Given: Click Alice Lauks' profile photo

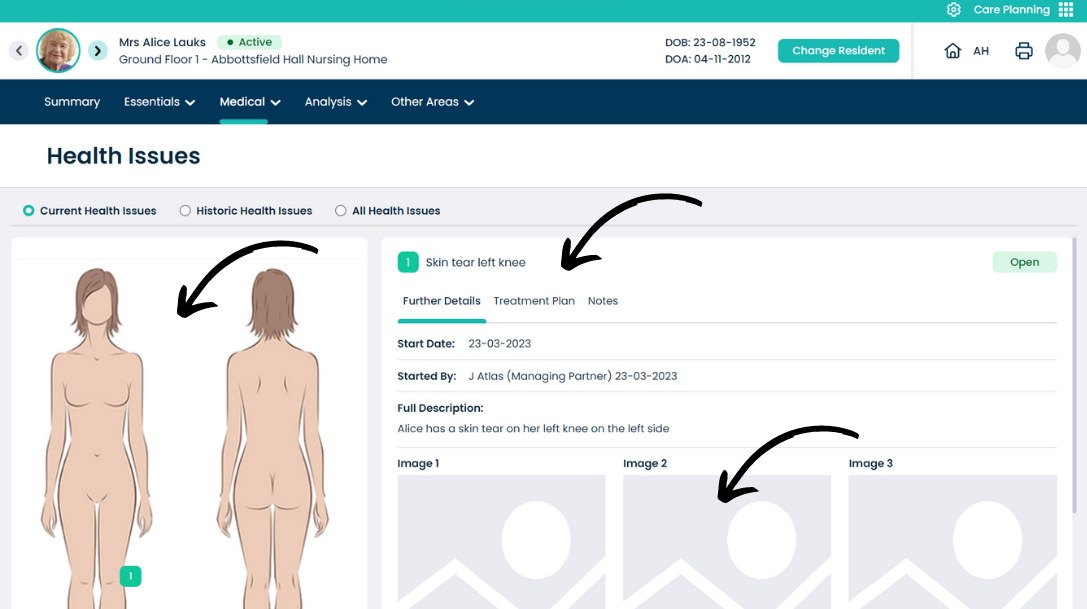Looking at the screenshot, I should coord(58,51).
